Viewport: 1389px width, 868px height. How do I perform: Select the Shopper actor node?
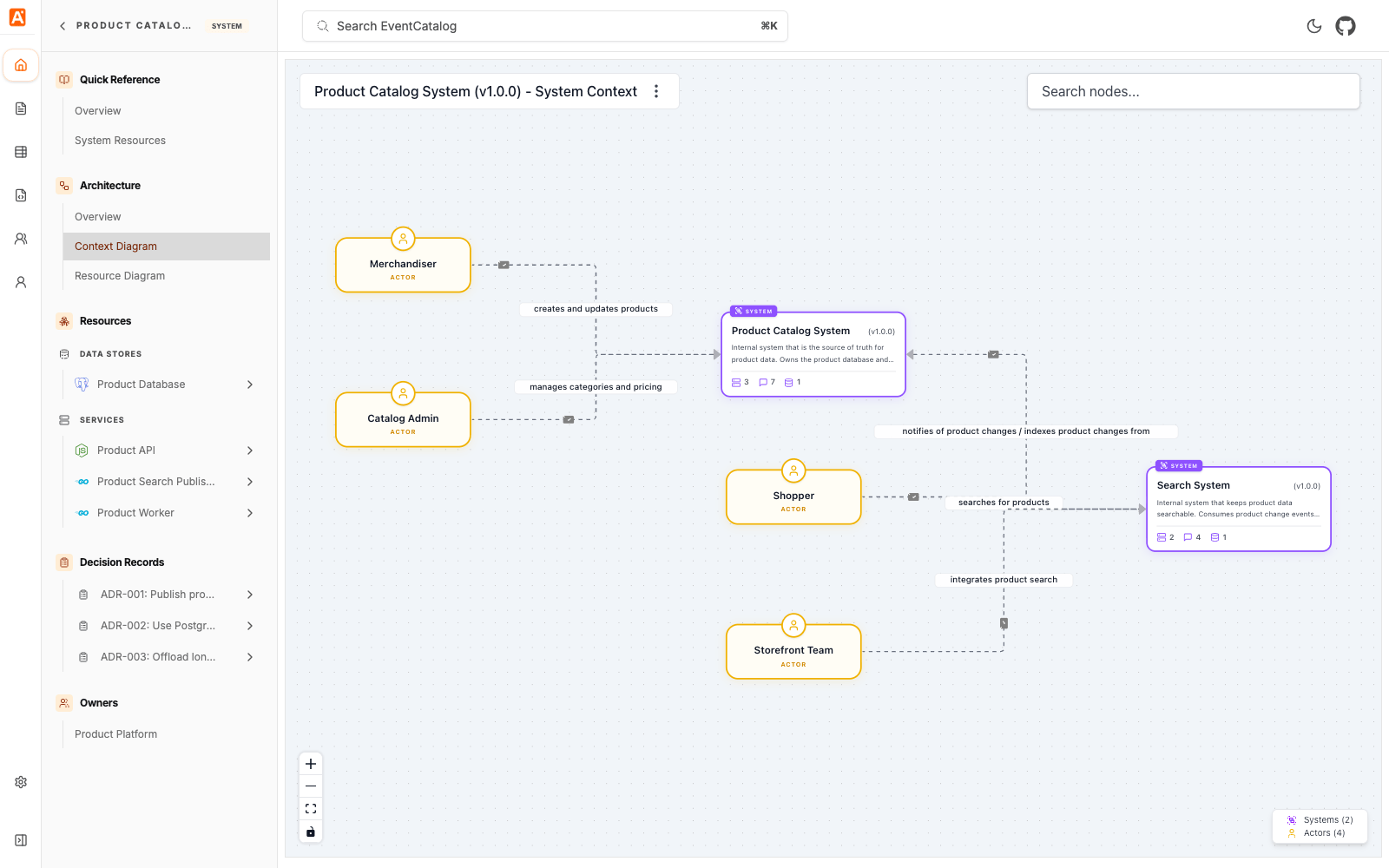coord(793,496)
